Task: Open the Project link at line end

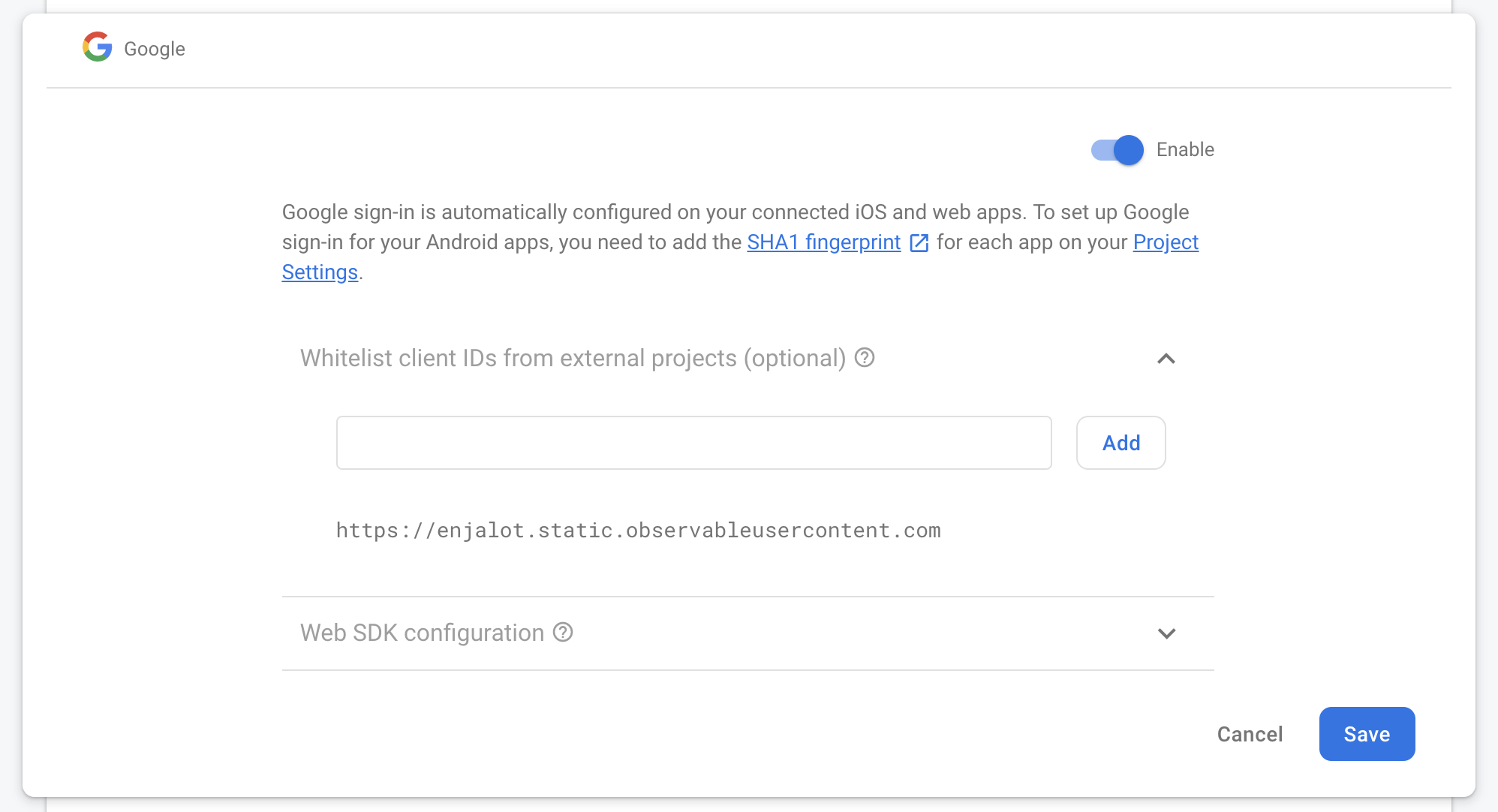Action: [x=1166, y=242]
